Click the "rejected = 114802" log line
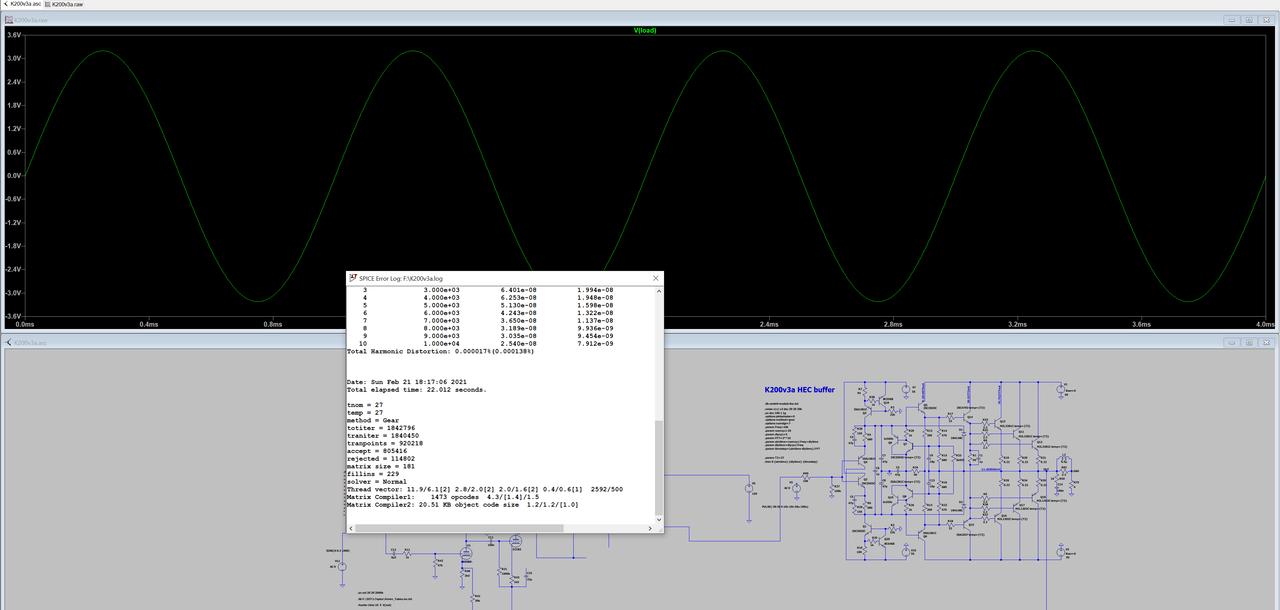This screenshot has width=1280, height=610. coord(382,458)
